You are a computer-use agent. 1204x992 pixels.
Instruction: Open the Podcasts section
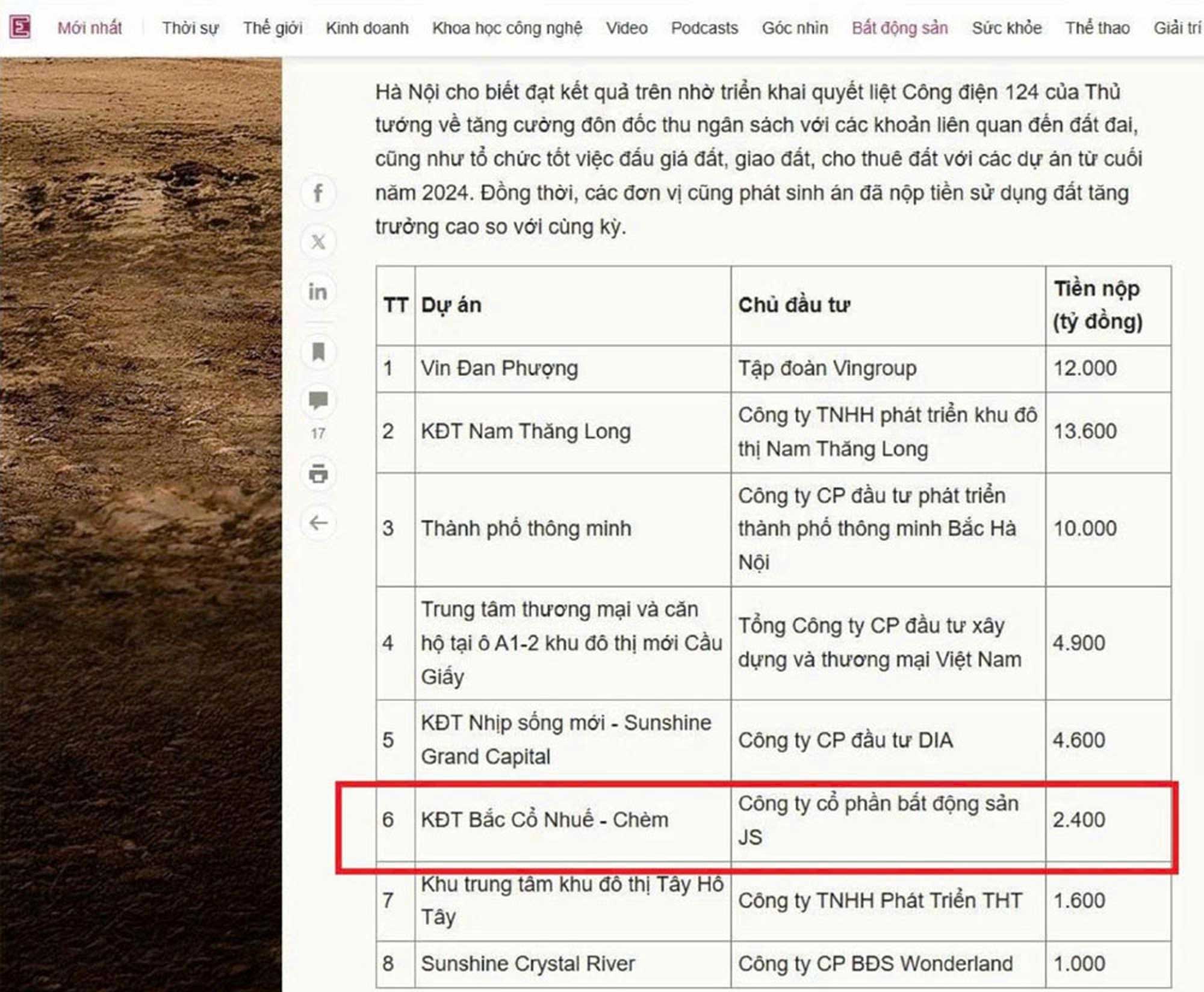(x=704, y=28)
